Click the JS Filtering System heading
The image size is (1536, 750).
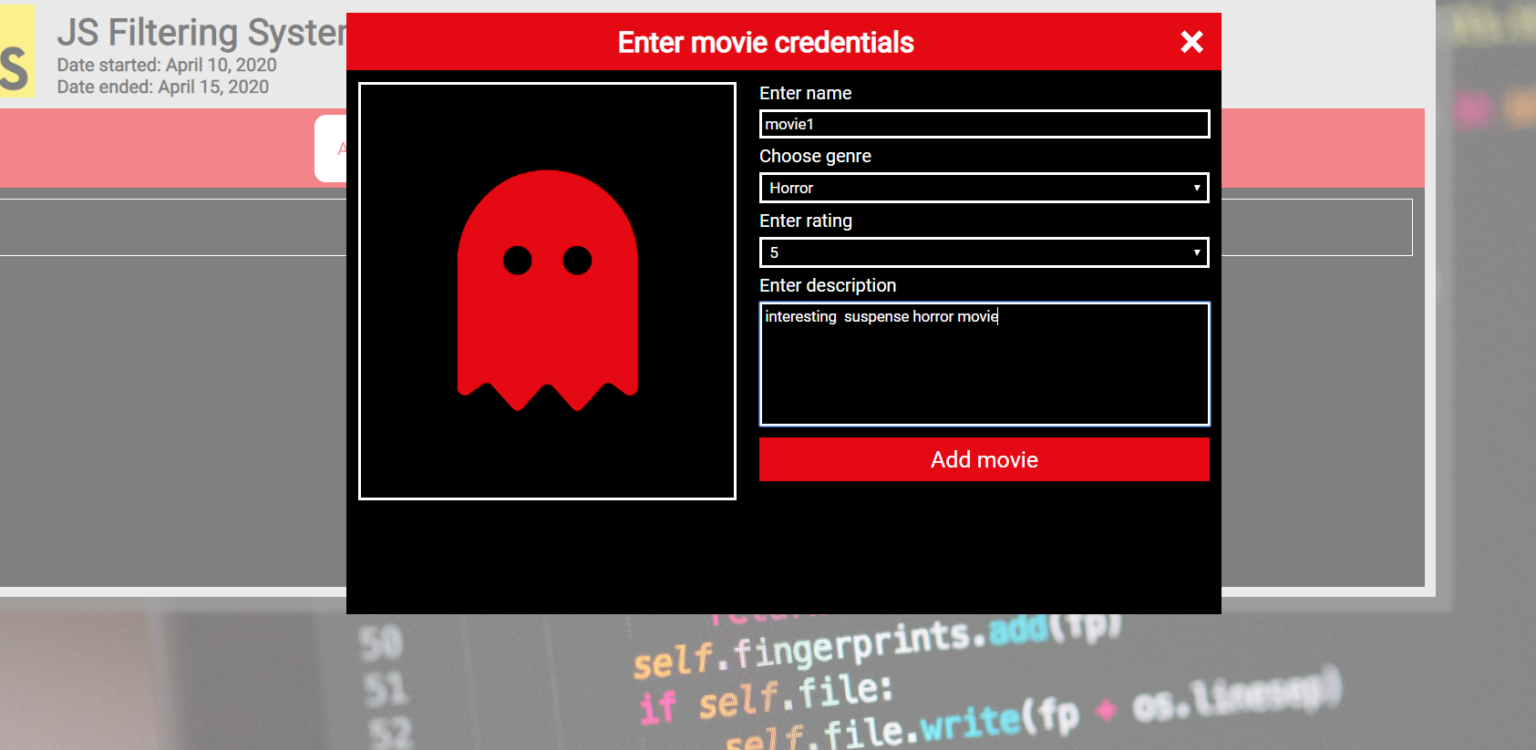tap(201, 33)
